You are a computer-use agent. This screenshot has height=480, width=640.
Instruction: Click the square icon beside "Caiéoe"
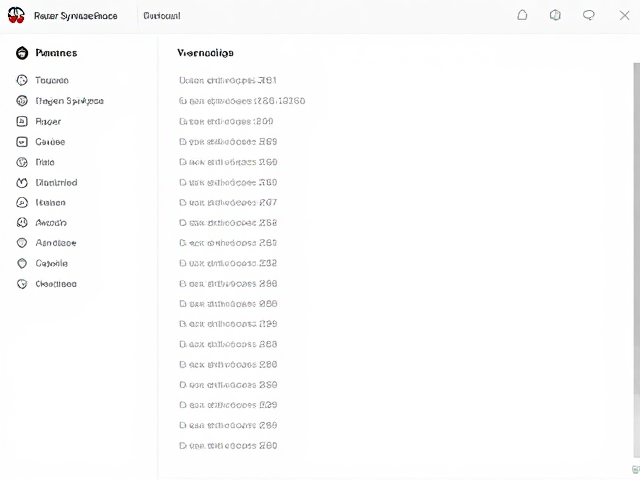coord(22,142)
